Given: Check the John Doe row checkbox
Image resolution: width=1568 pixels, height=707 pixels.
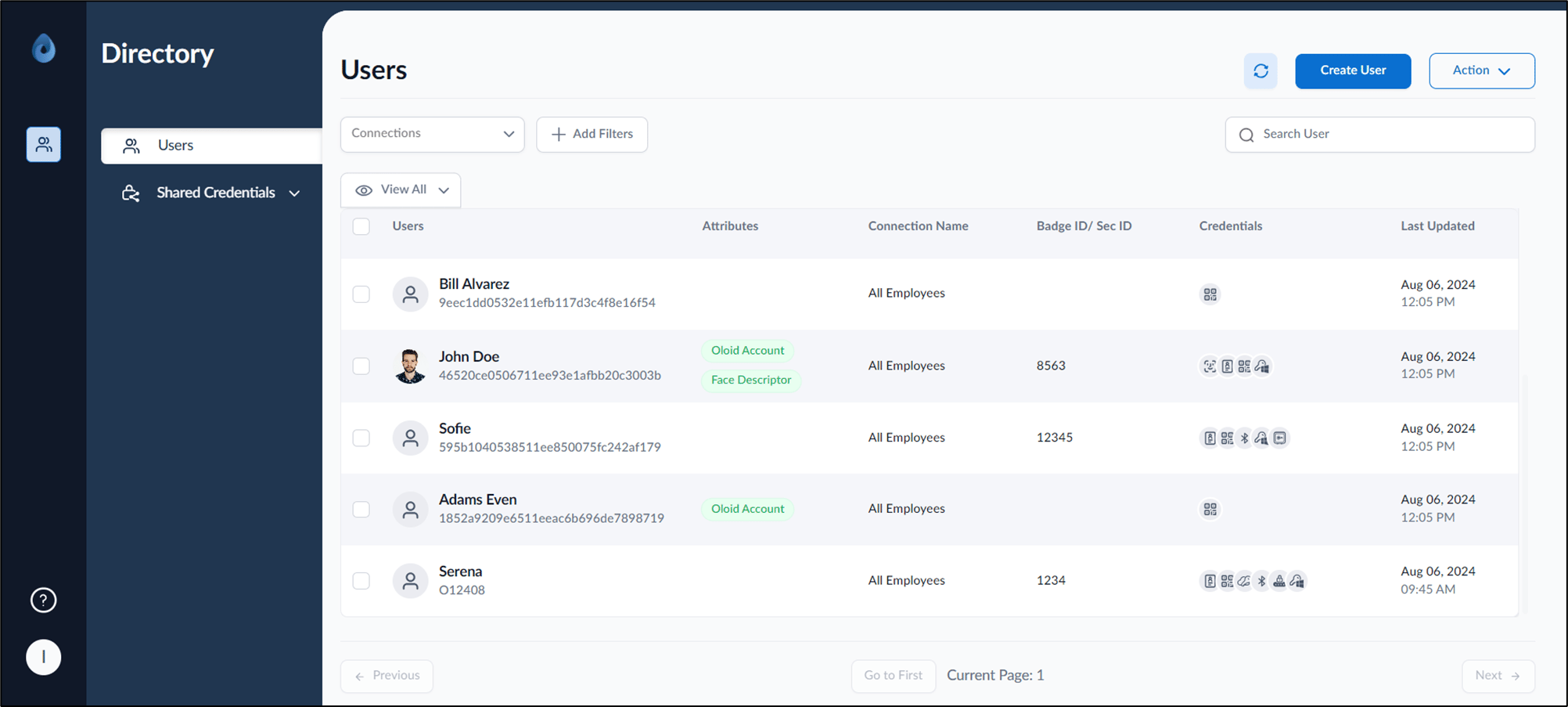Looking at the screenshot, I should (x=361, y=366).
